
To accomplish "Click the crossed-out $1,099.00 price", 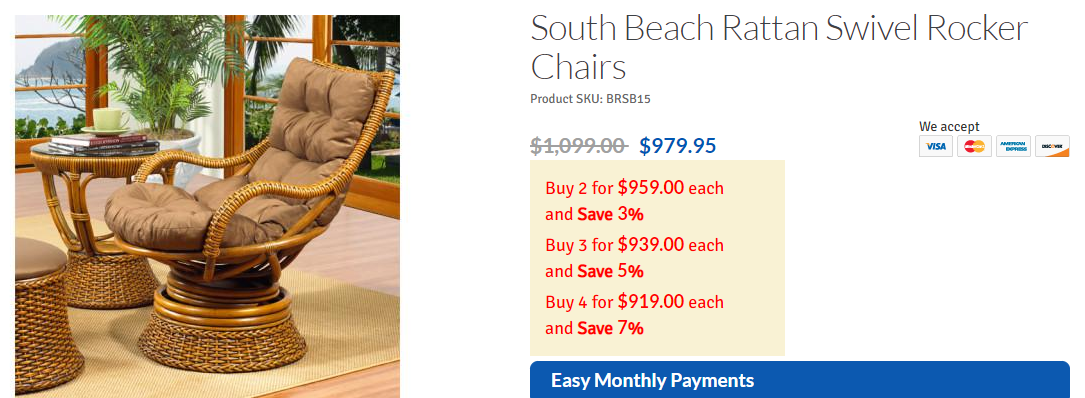I will (x=578, y=146).
